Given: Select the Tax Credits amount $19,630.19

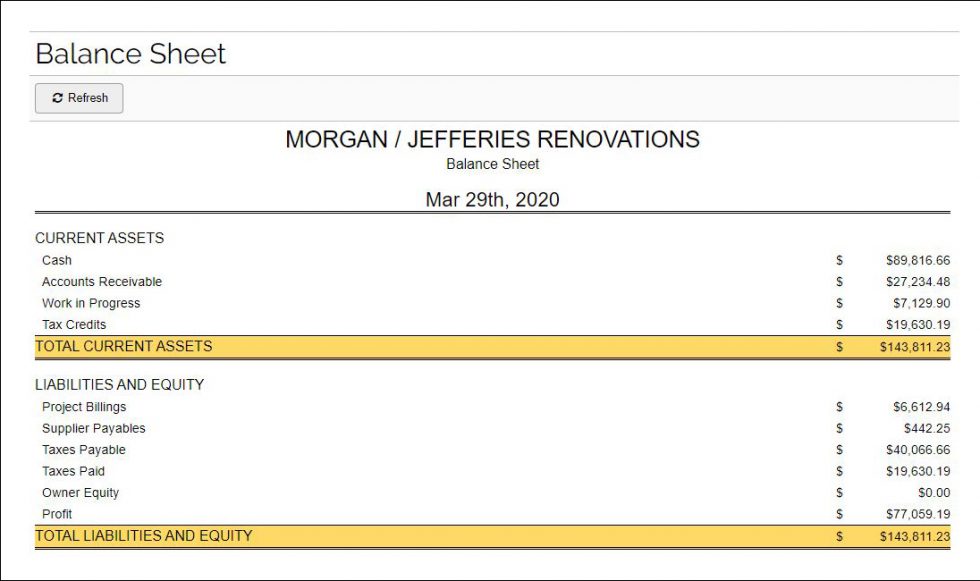Looking at the screenshot, I should pyautogui.click(x=918, y=325).
